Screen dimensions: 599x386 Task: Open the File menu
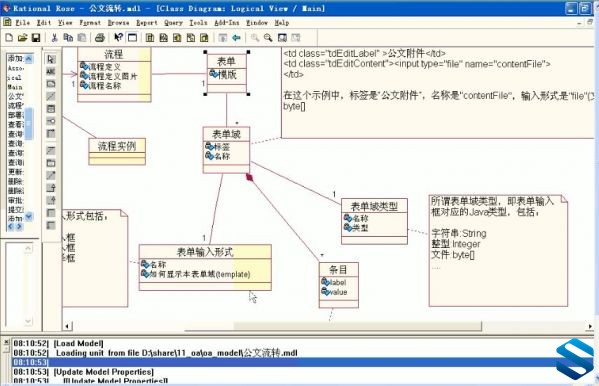tap(23, 23)
